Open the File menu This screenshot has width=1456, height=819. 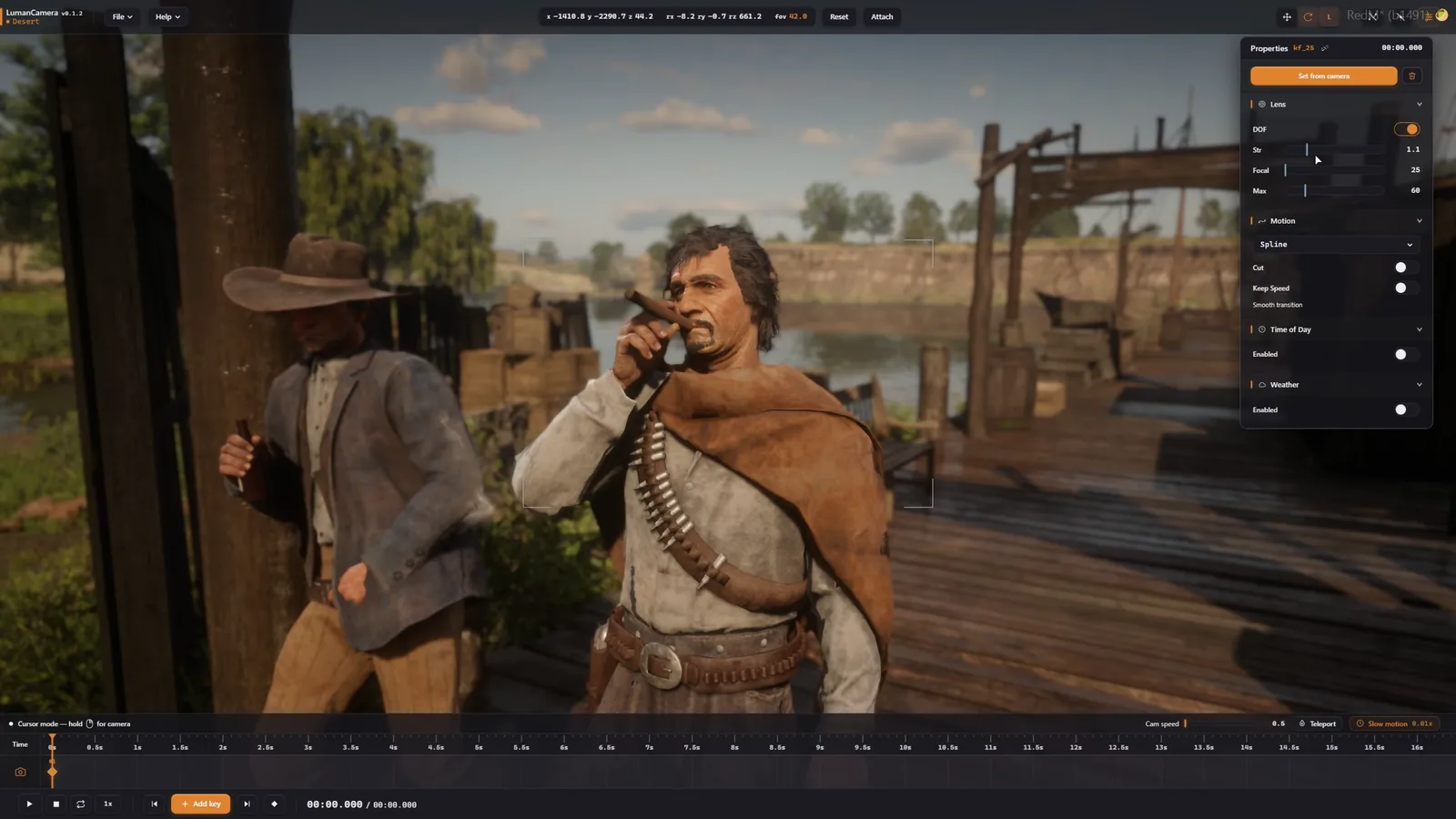tap(122, 16)
